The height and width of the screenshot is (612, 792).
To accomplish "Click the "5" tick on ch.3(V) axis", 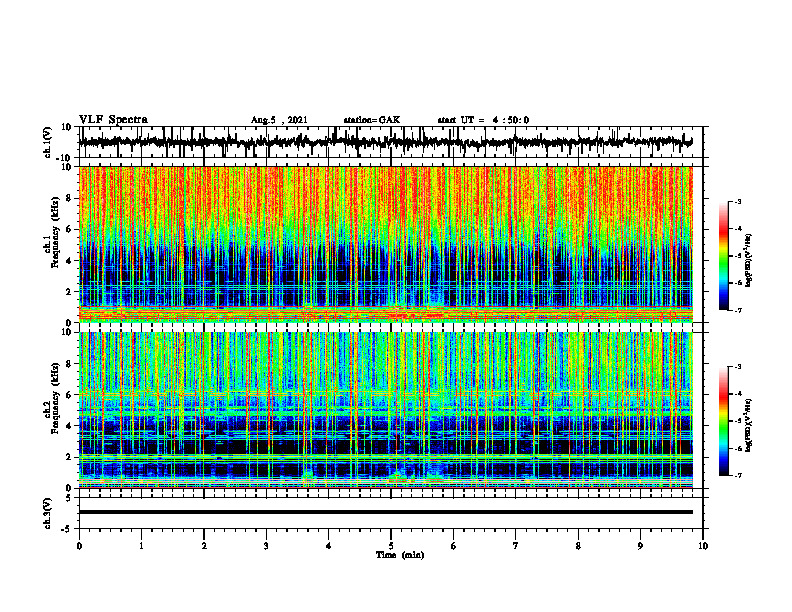I will tap(69, 498).
